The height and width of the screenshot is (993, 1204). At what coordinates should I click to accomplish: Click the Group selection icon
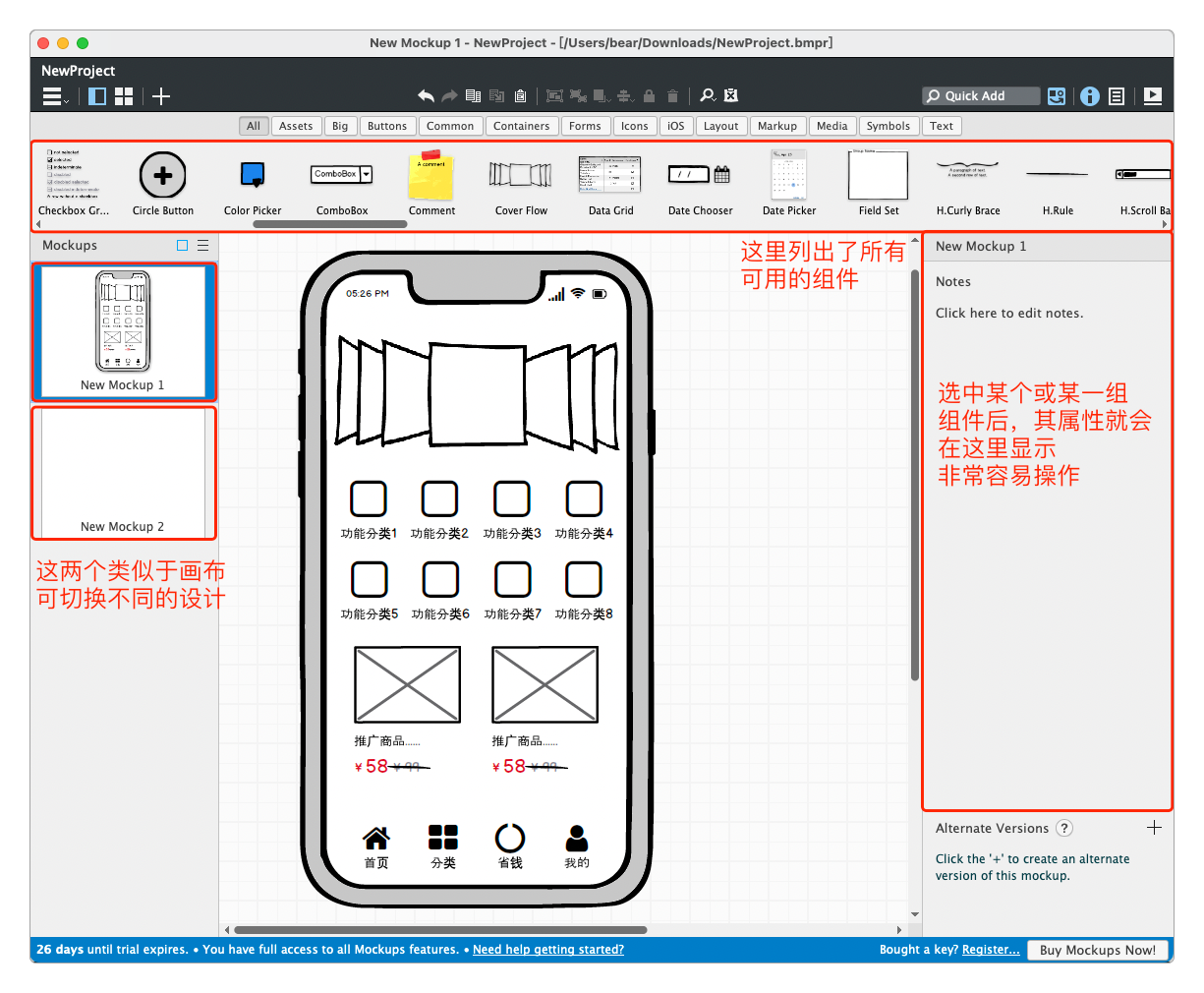coord(554,95)
